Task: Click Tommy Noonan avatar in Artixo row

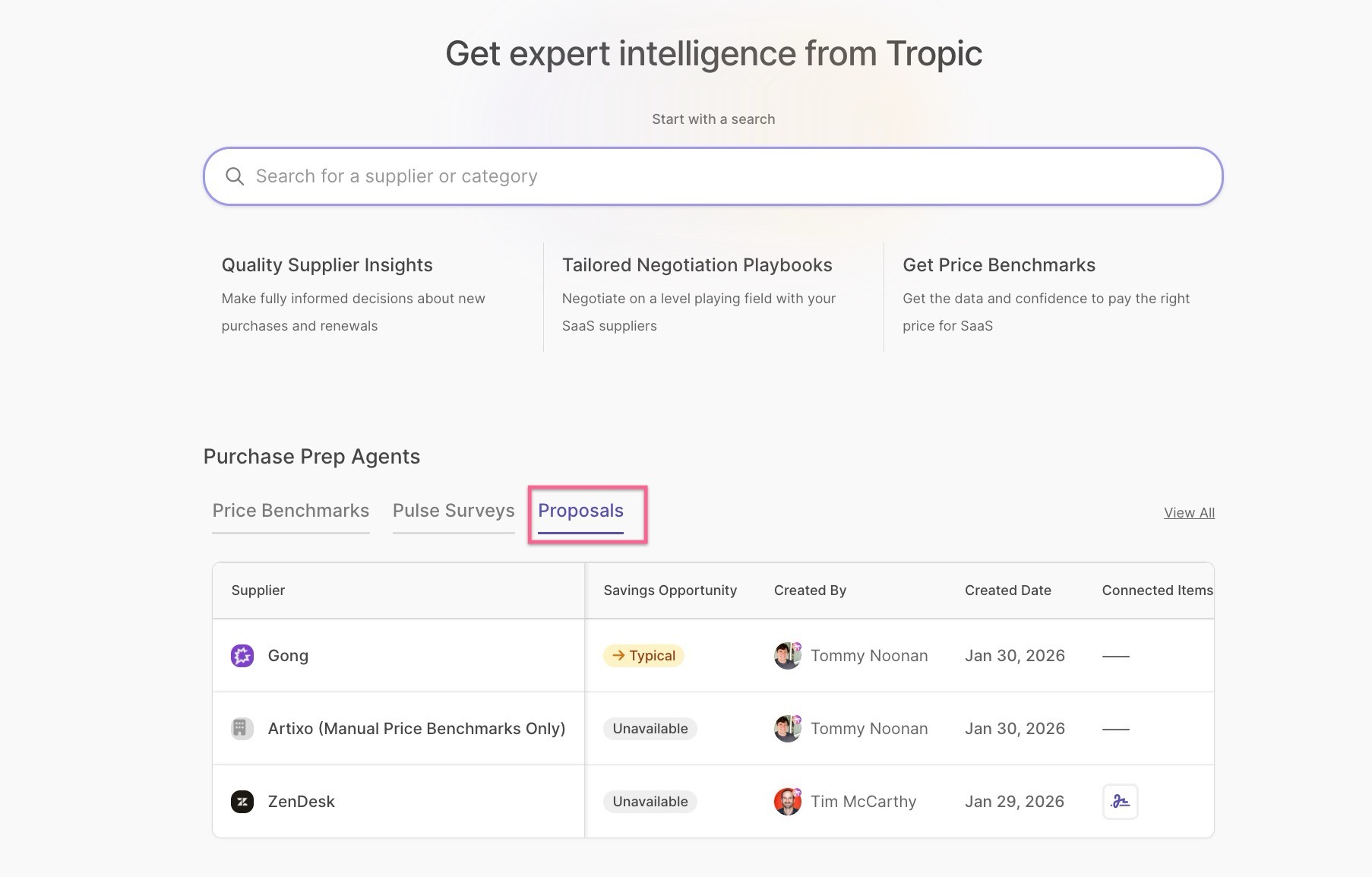Action: coord(788,728)
